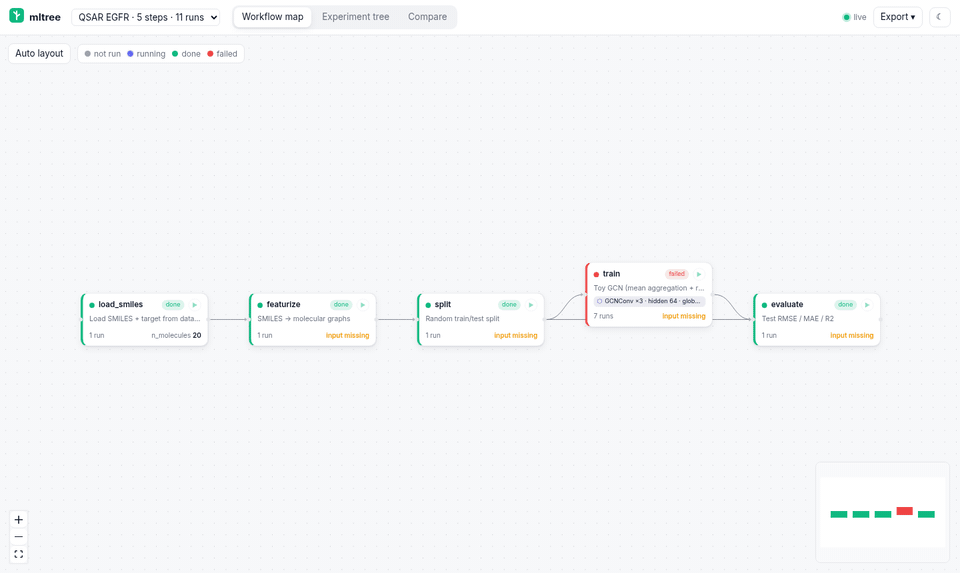Click the mltree logo icon
Screen dimensions: 960x573
[x=17, y=16]
